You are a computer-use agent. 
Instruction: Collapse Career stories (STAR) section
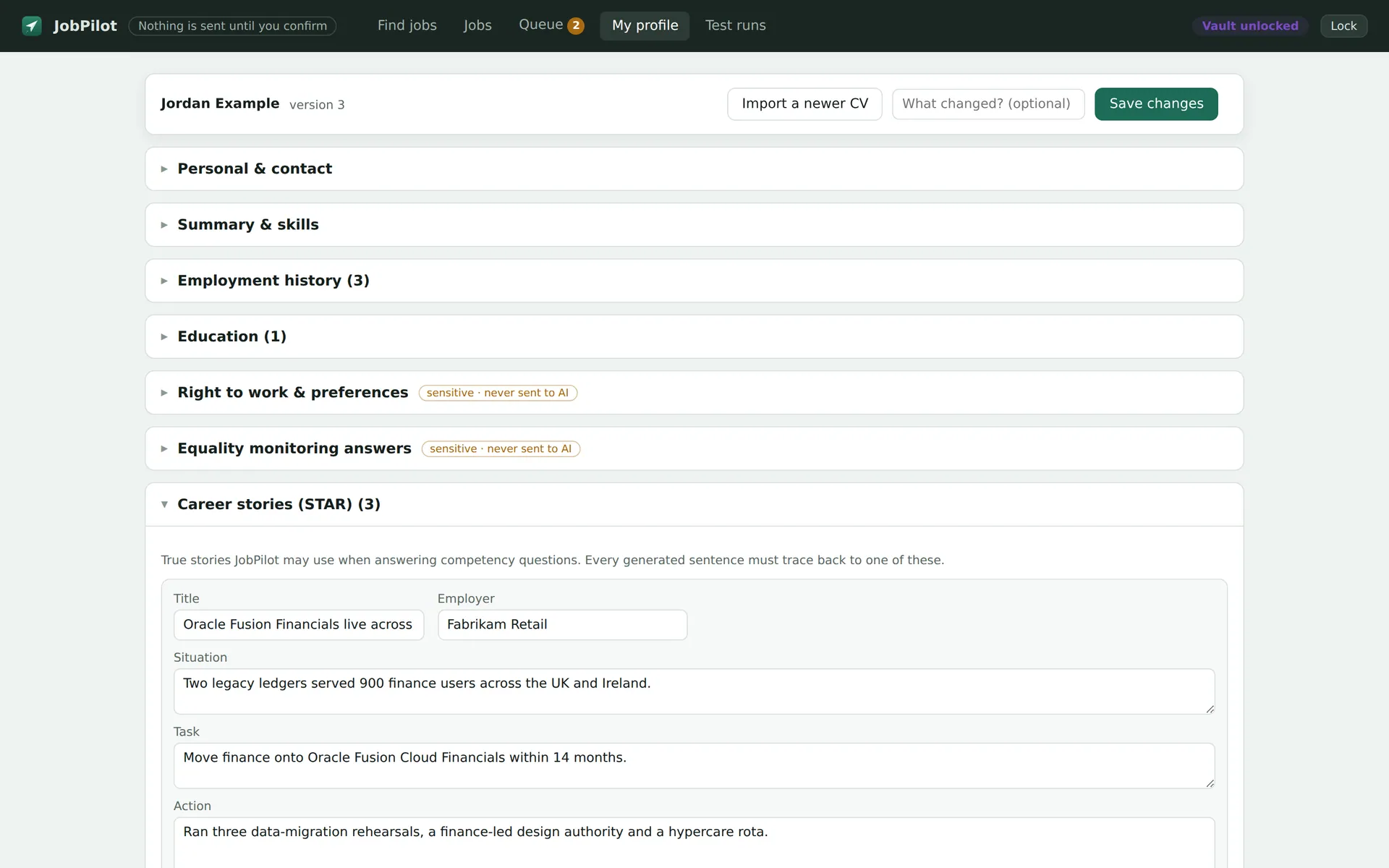694,504
